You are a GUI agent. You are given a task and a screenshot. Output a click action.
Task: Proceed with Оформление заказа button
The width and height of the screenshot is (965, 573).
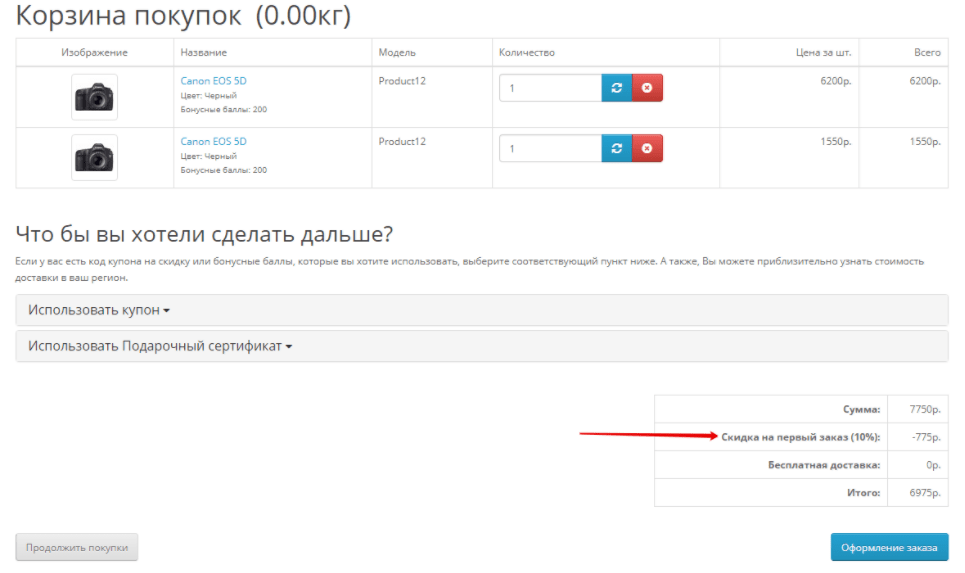click(889, 547)
